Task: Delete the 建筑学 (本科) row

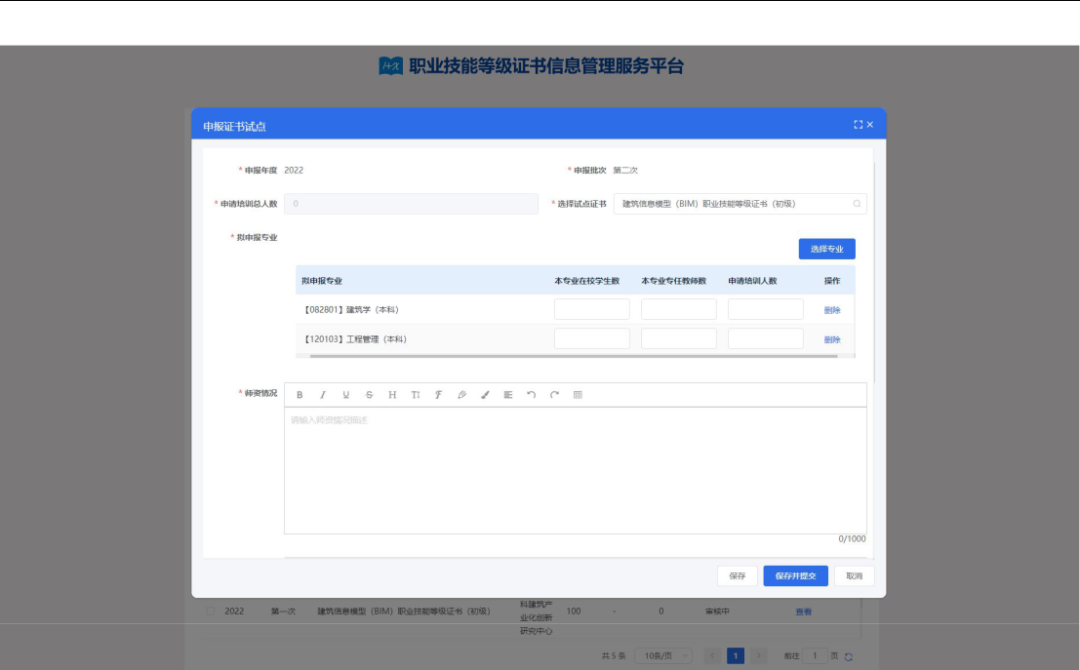Action: coord(832,310)
